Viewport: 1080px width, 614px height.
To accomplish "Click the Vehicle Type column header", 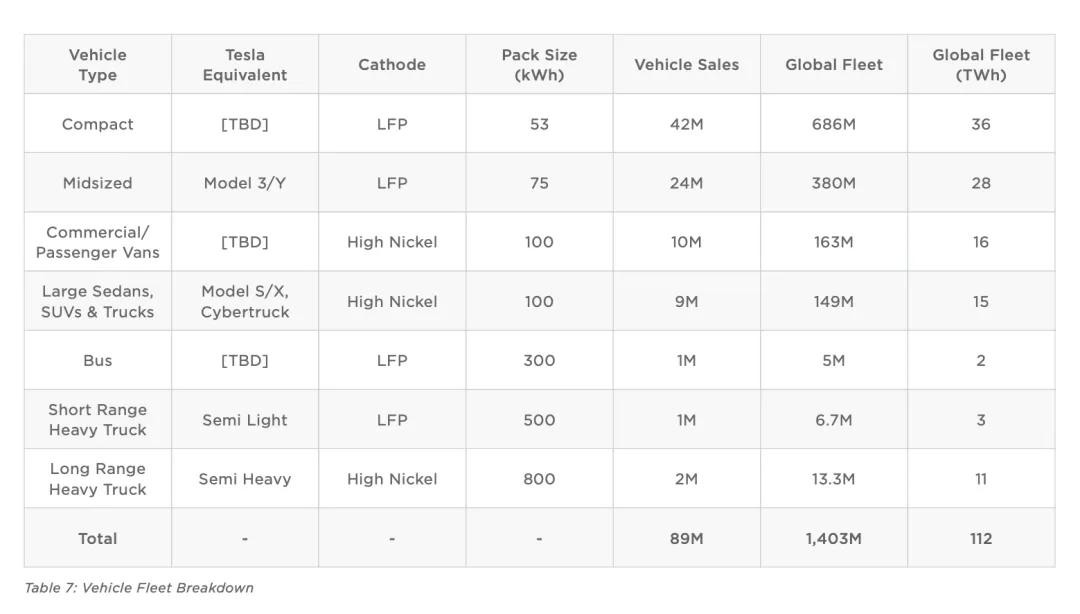I will [x=97, y=65].
